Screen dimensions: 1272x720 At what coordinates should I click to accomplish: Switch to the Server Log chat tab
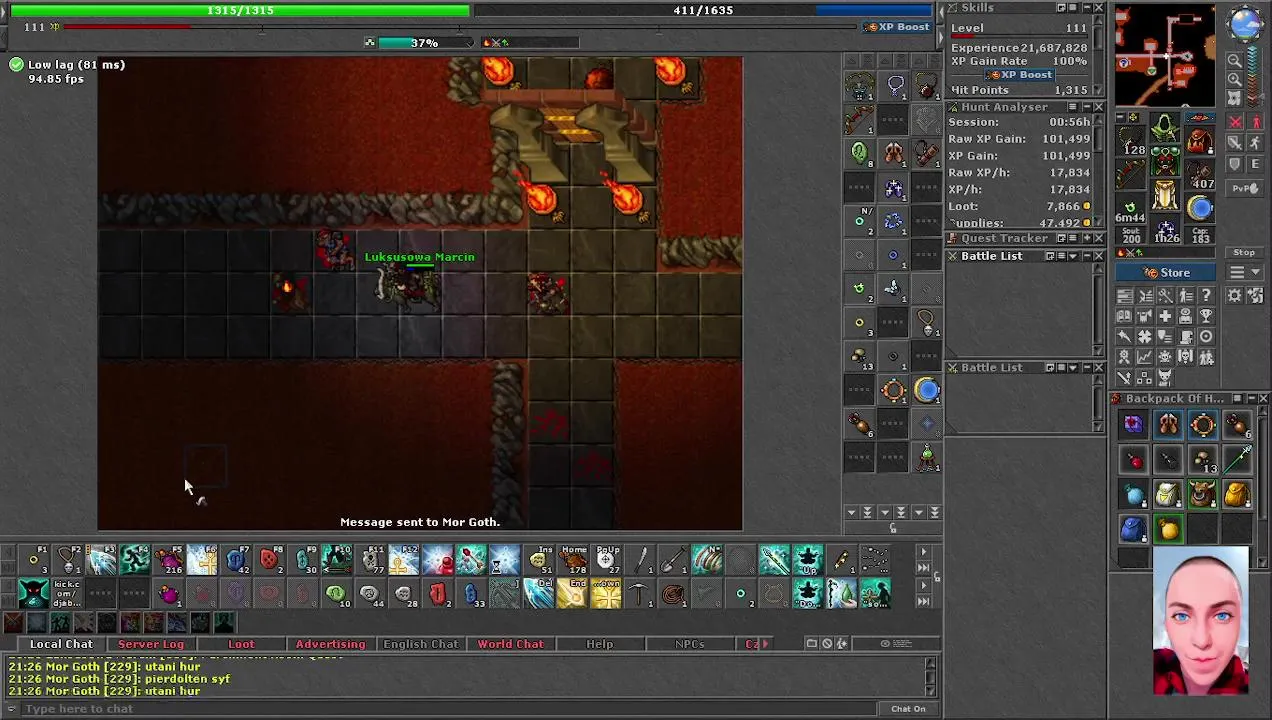tap(151, 644)
